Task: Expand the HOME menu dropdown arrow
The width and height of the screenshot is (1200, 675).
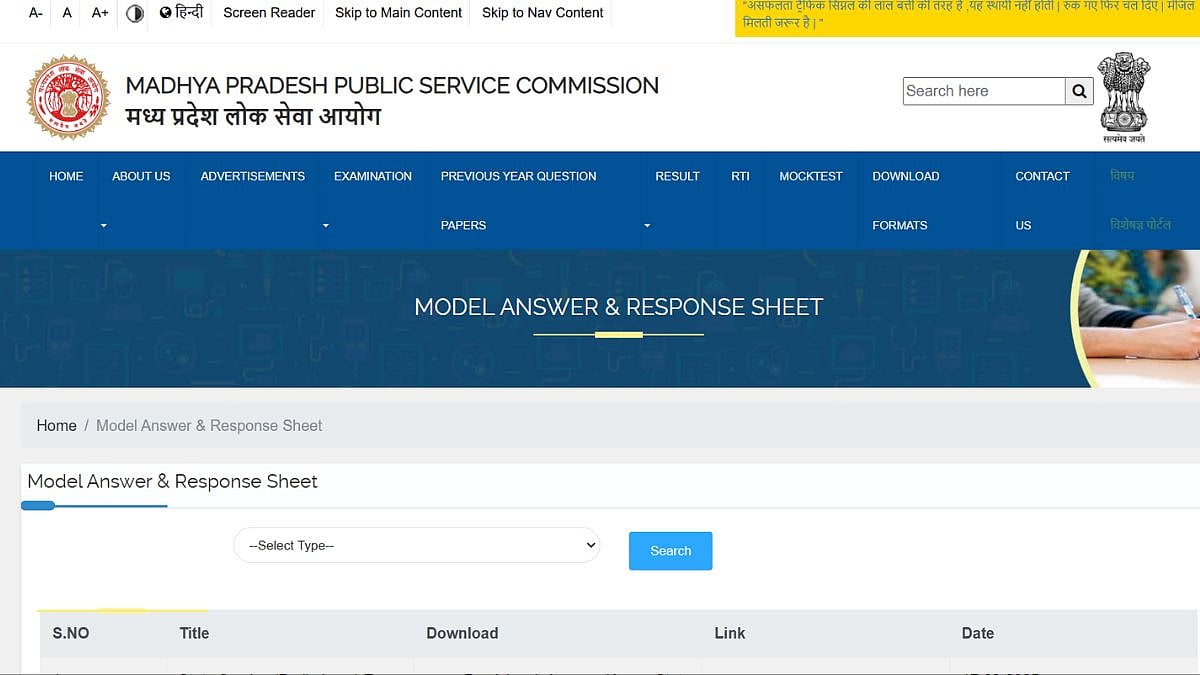Action: [x=103, y=226]
